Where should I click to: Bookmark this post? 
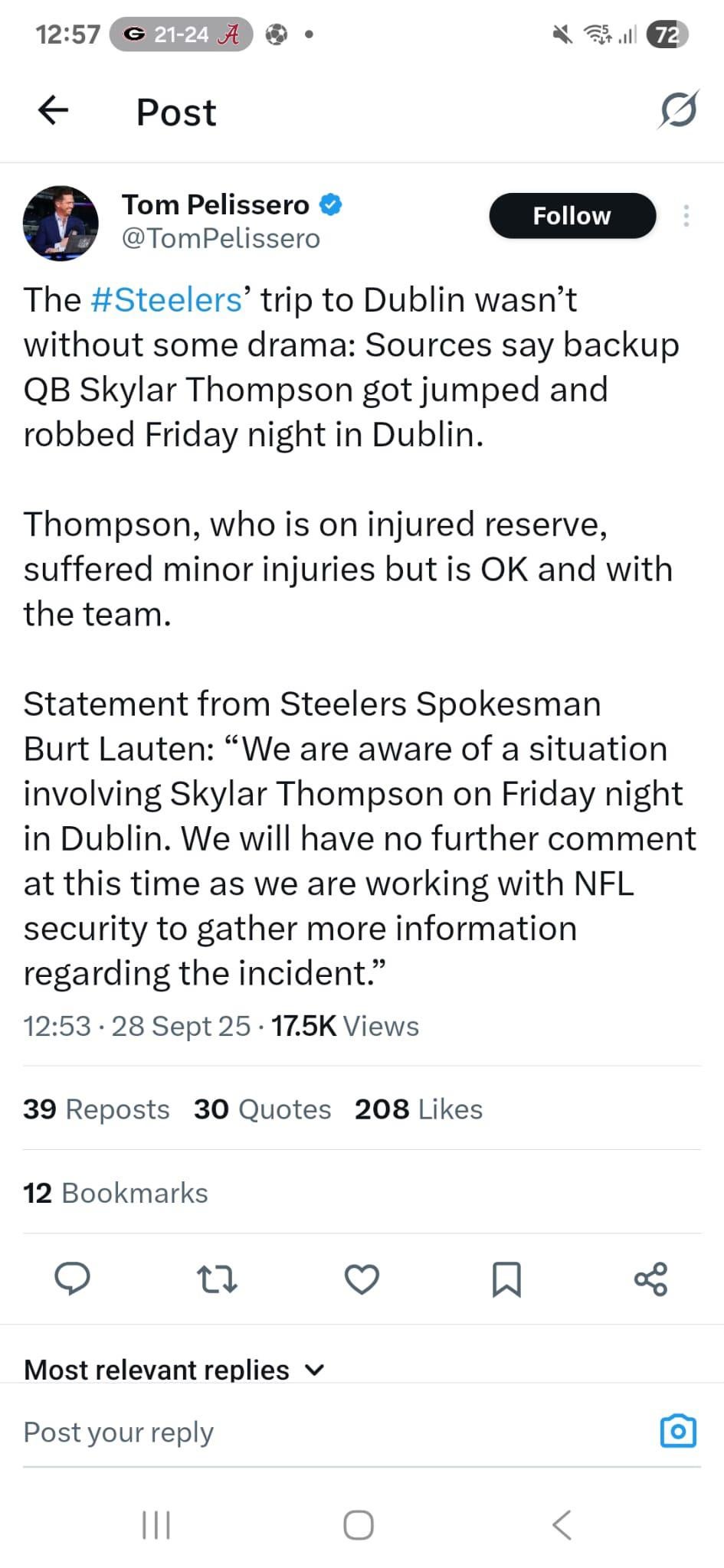click(506, 1279)
